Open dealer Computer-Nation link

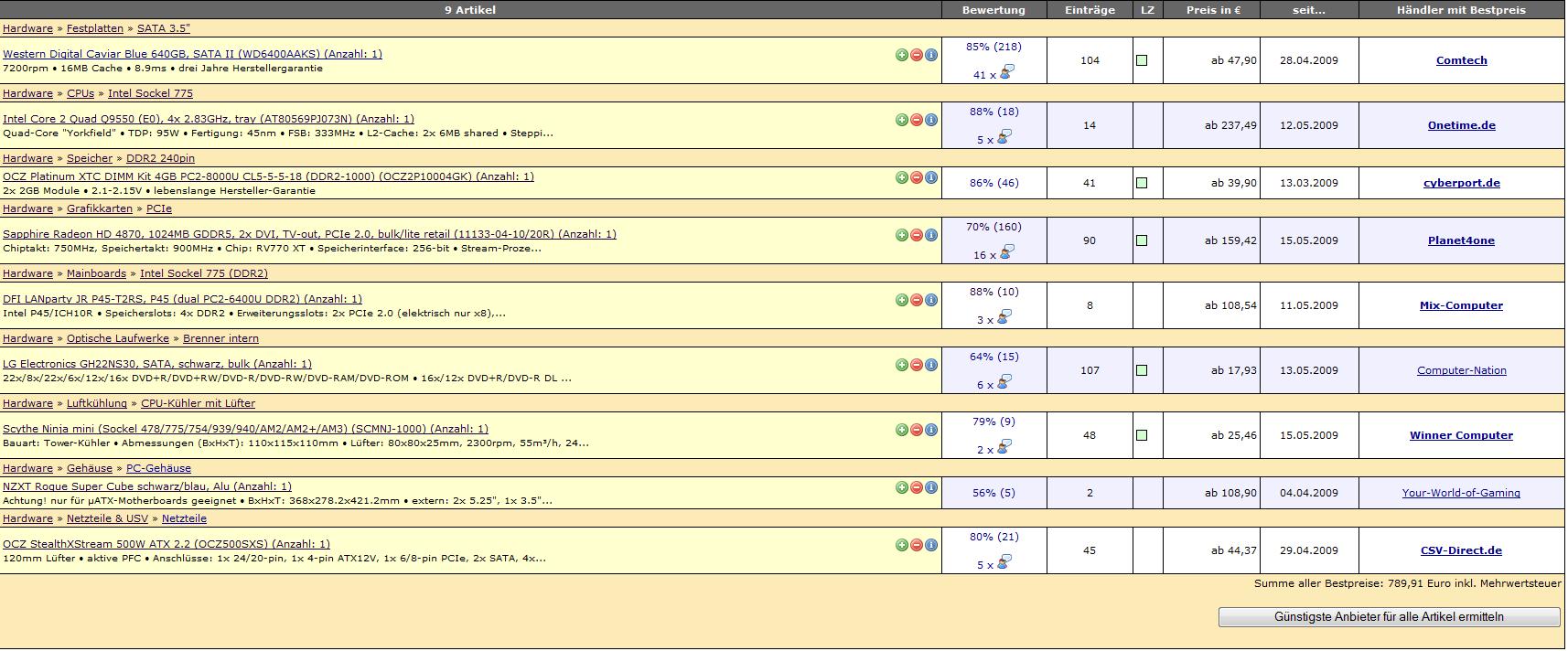[x=1461, y=370]
